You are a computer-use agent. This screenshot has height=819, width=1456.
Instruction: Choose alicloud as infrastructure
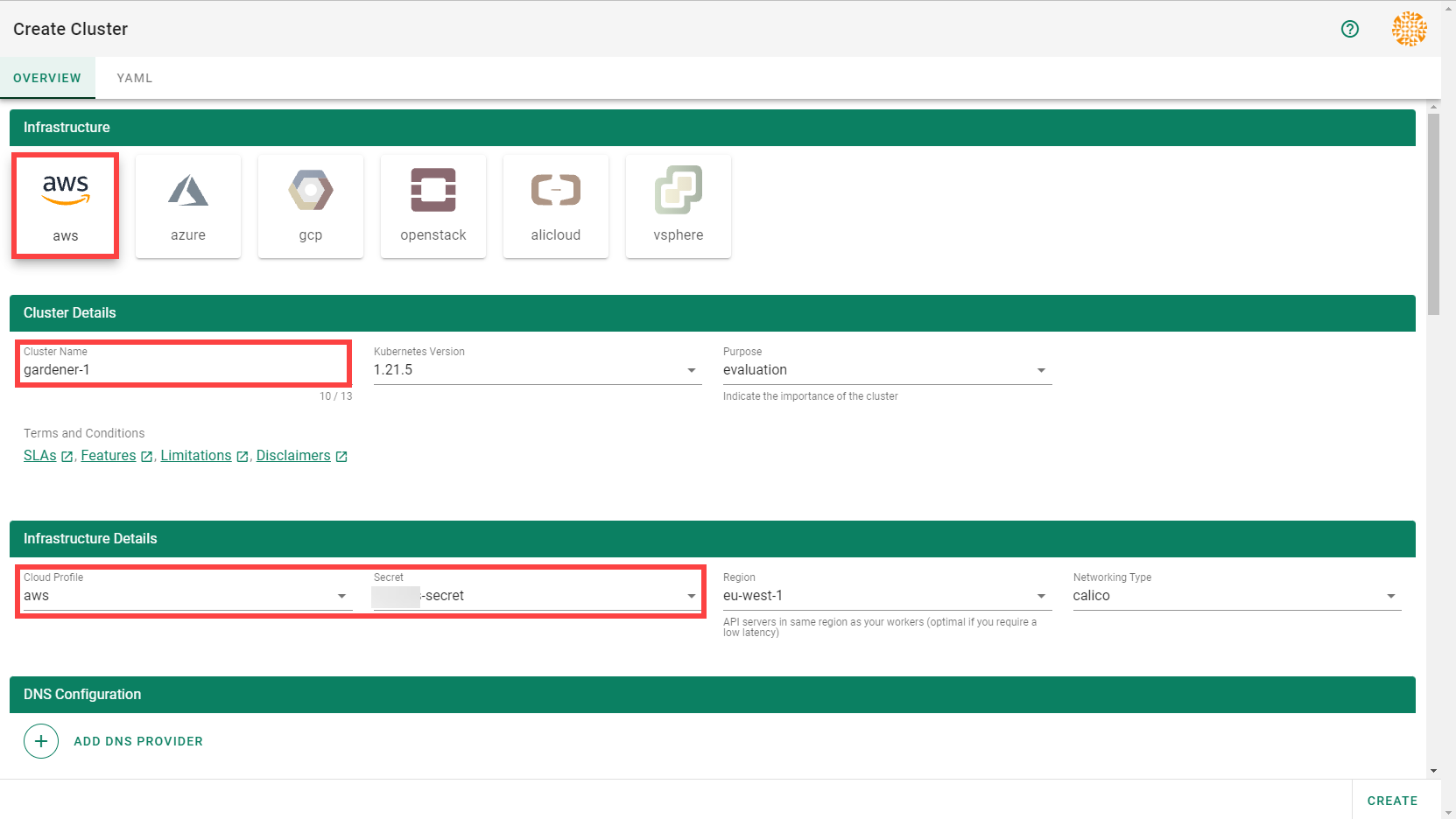click(556, 206)
